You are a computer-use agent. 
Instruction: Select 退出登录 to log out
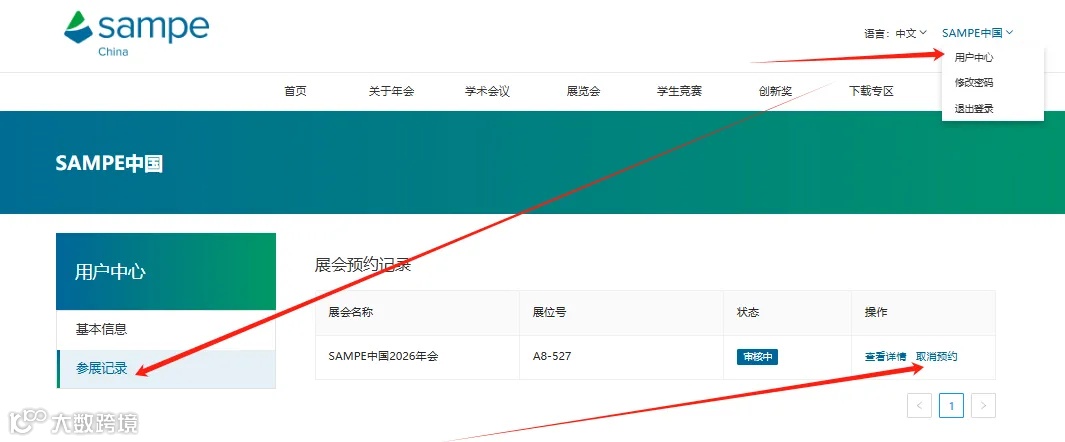[974, 109]
